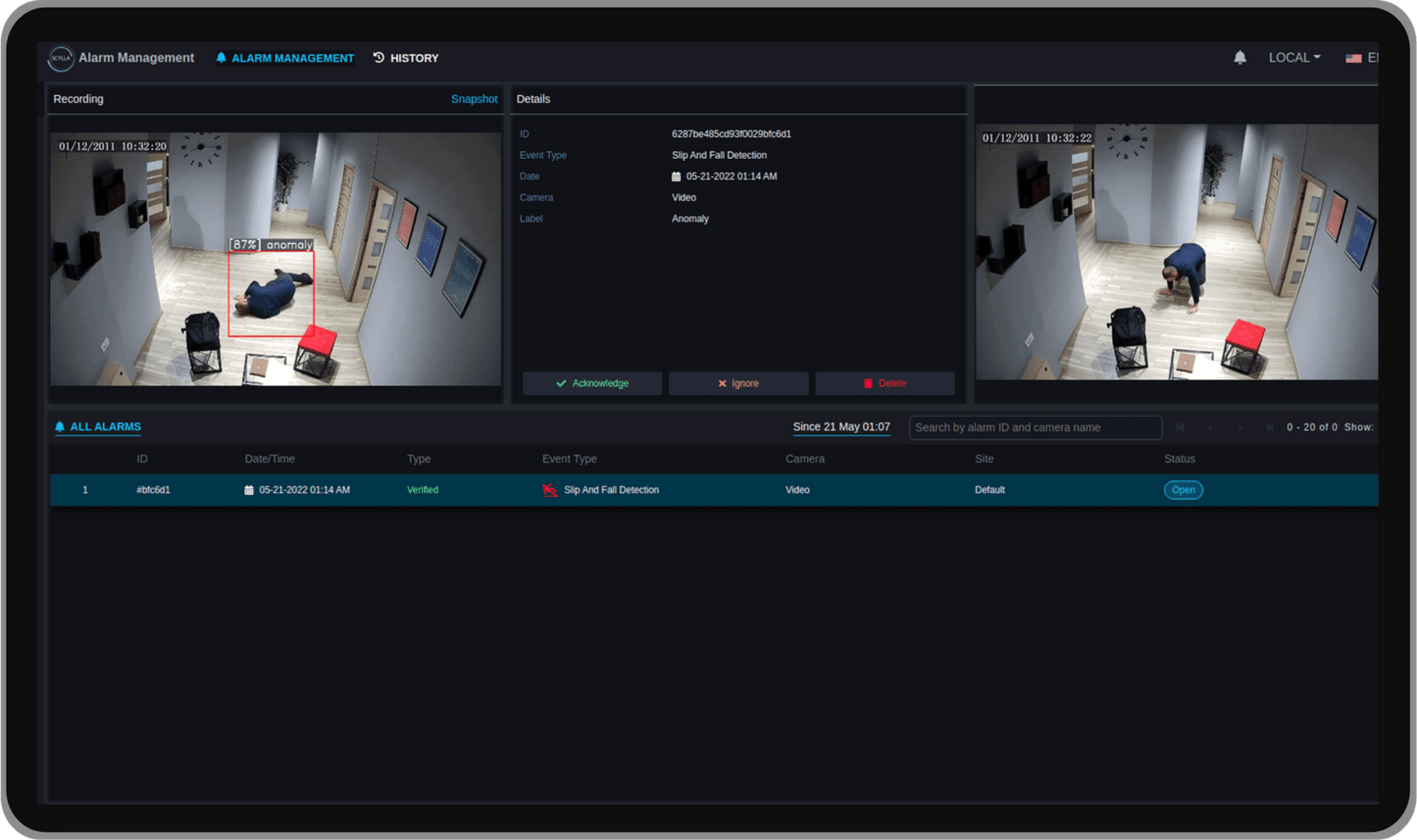
Task: Select the Slip And Fall Detection details value
Action: (719, 155)
